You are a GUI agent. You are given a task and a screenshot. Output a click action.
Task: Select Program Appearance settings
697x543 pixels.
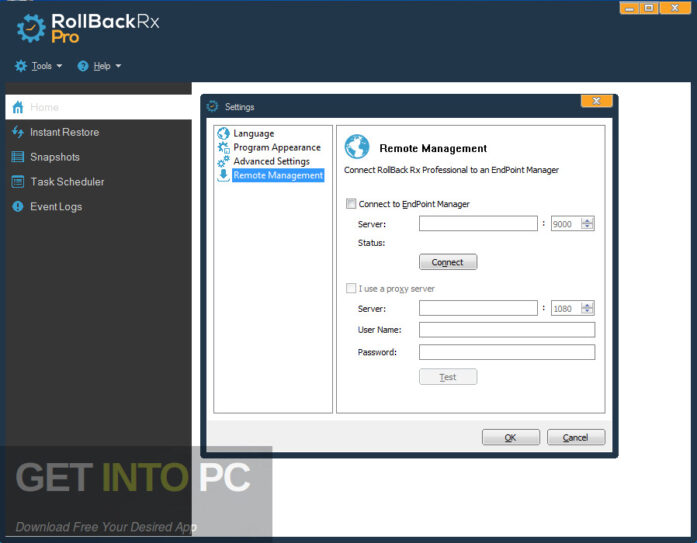click(277, 147)
